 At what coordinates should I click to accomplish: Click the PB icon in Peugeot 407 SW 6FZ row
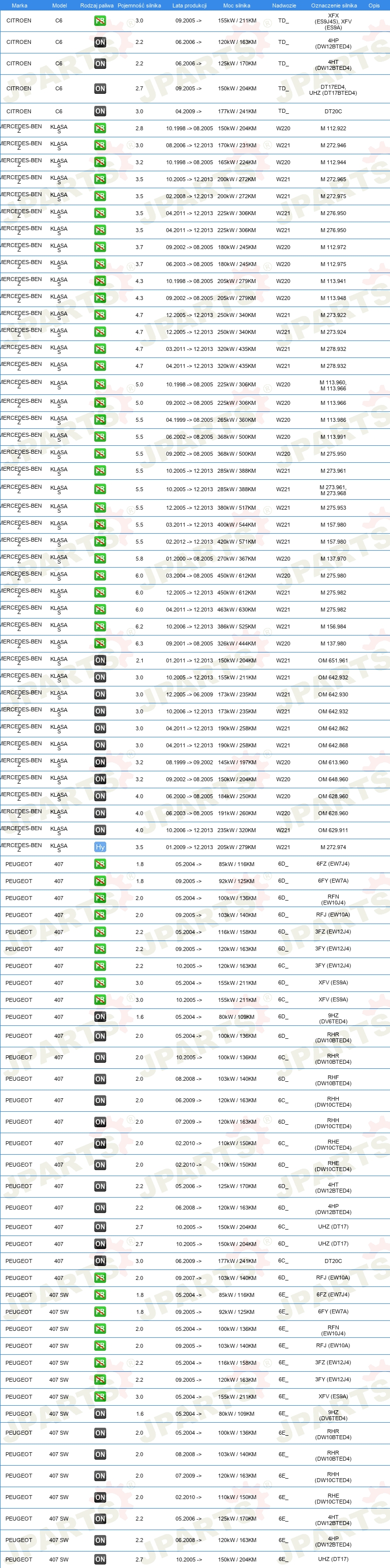coord(100,1295)
